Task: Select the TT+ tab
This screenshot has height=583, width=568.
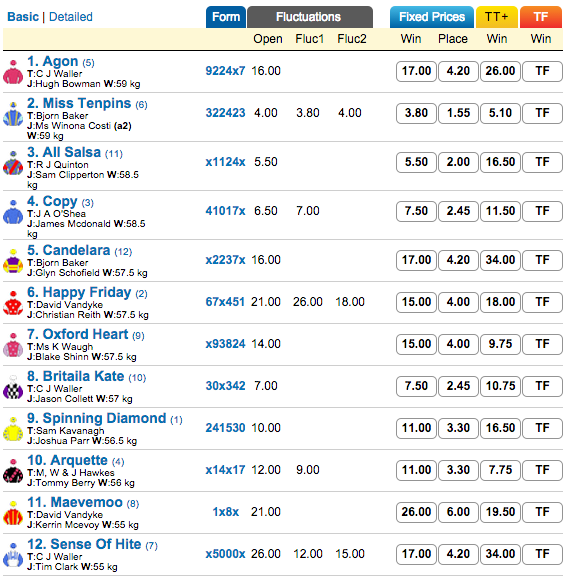Action: pyautogui.click(x=496, y=17)
